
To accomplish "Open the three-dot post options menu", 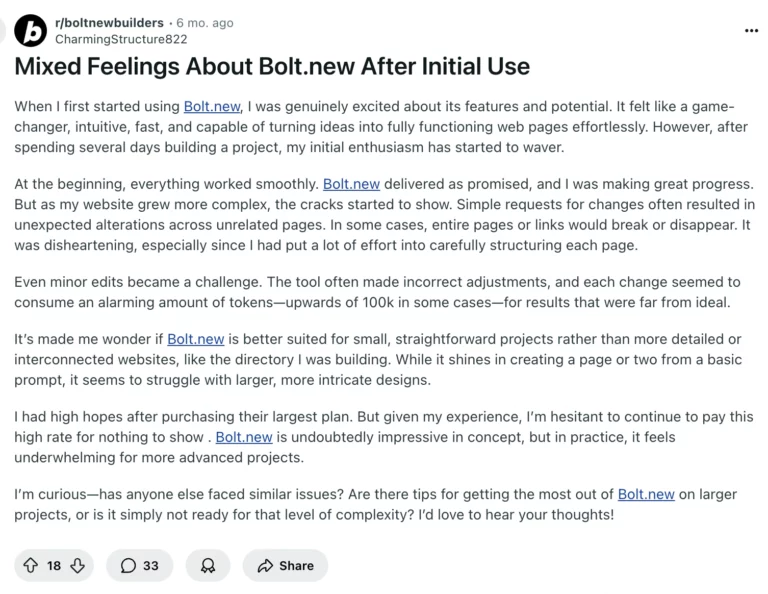I will [x=751, y=31].
